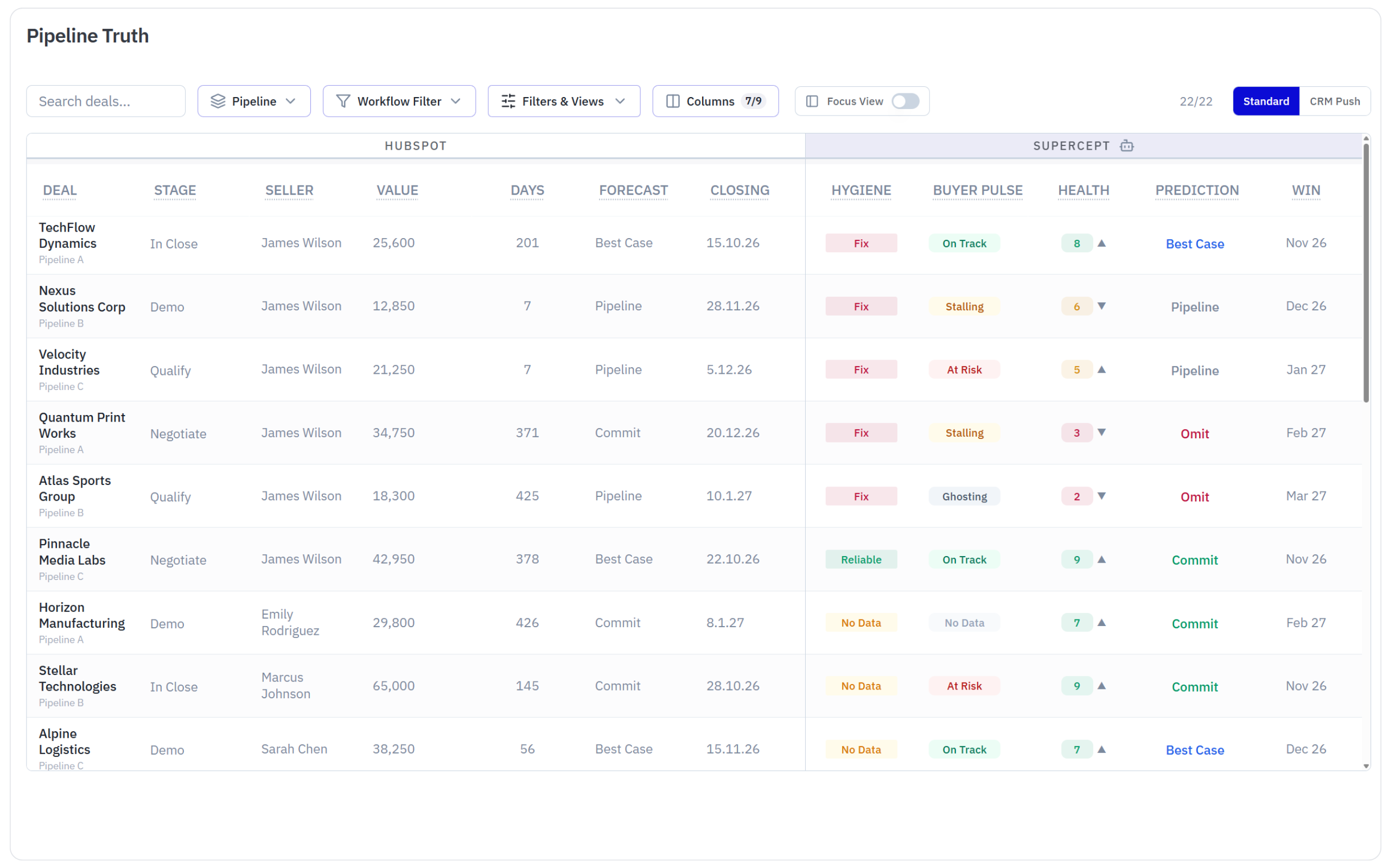The height and width of the screenshot is (868, 1389).
Task: Click closing date 15.11.26 for Alpine Logistics
Action: [x=732, y=749]
